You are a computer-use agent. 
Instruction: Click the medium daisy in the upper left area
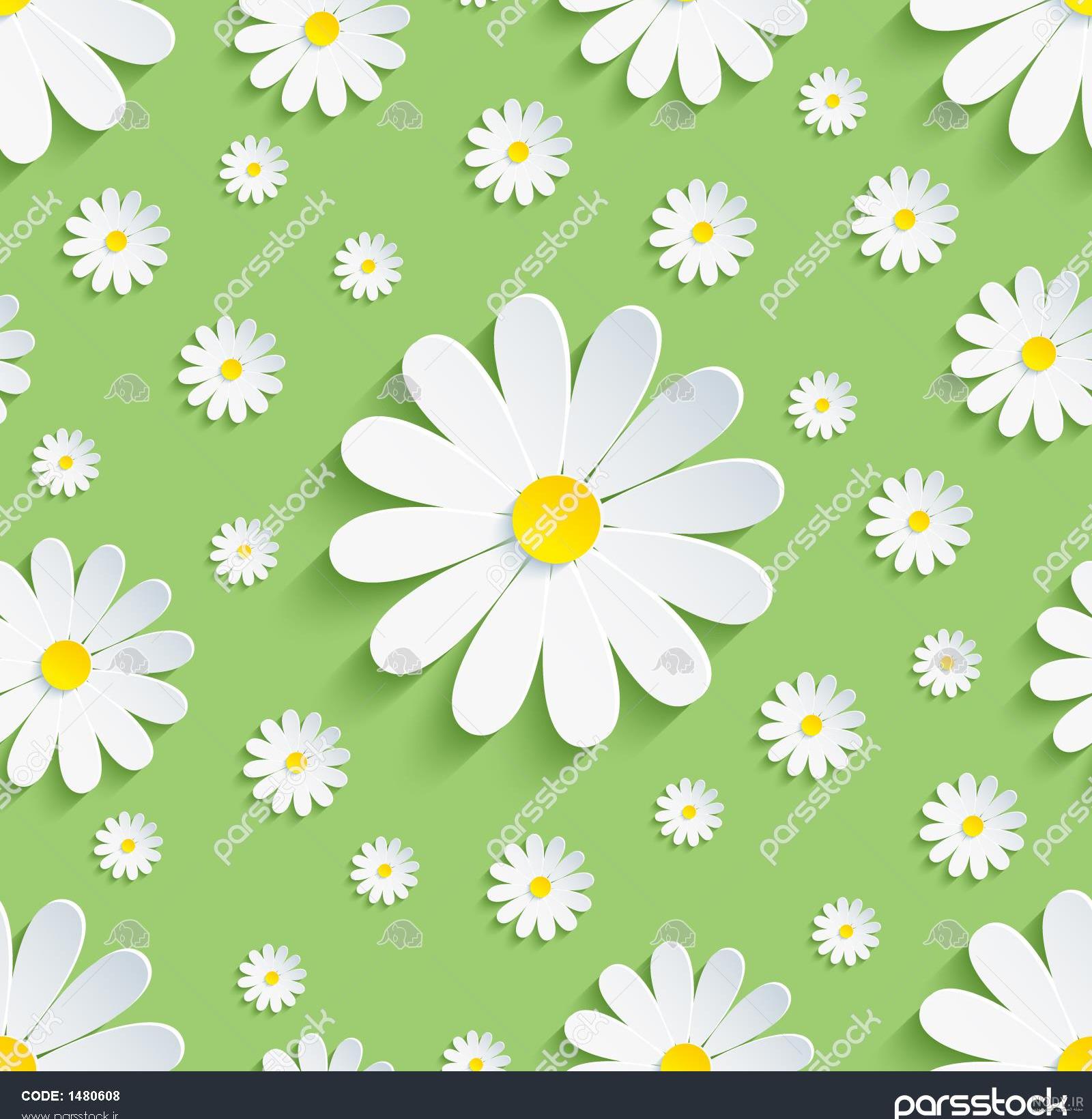(x=116, y=239)
